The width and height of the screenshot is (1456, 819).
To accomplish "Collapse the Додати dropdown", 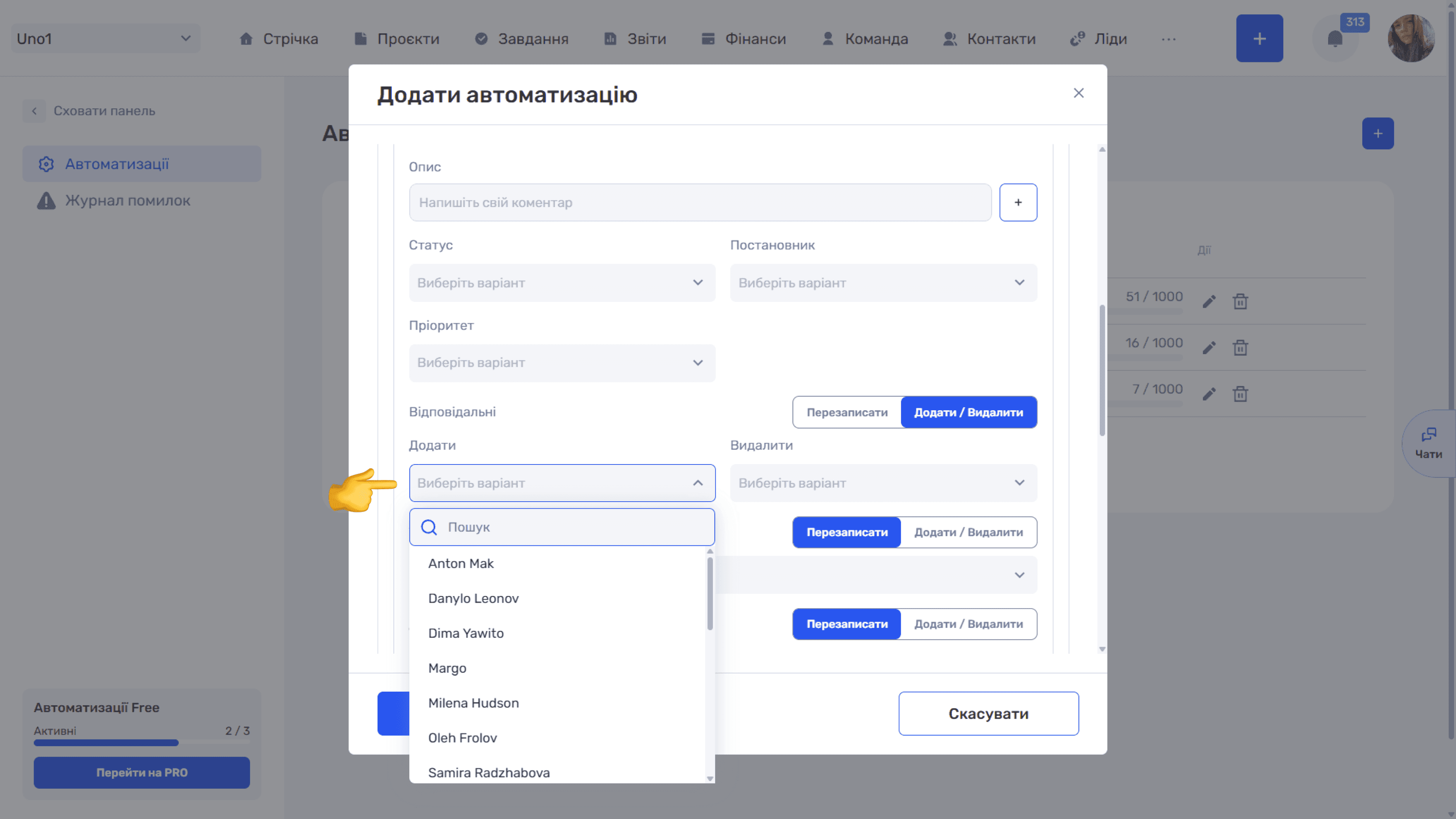I will pos(562,483).
